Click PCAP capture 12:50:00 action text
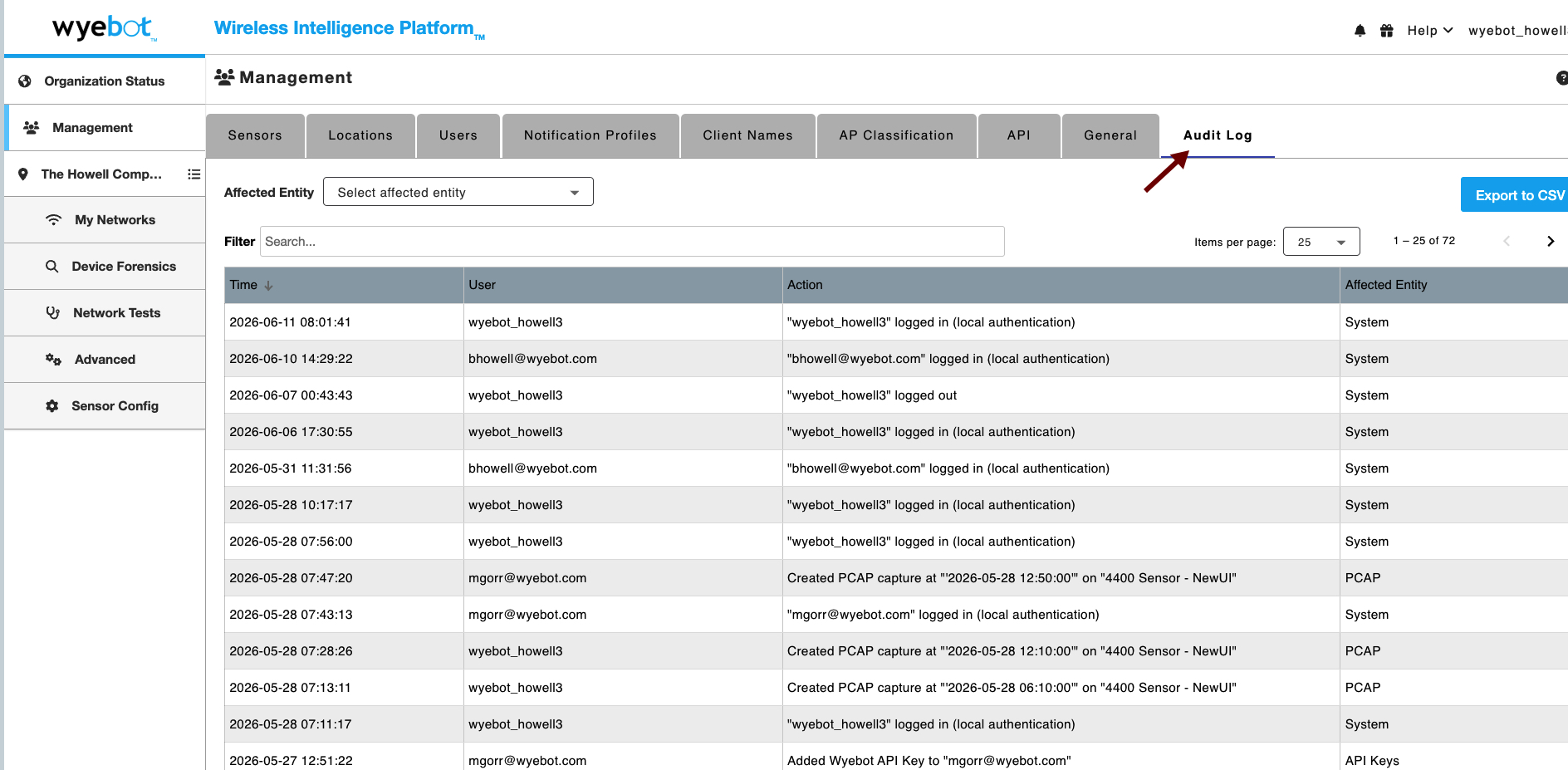 (x=1012, y=578)
